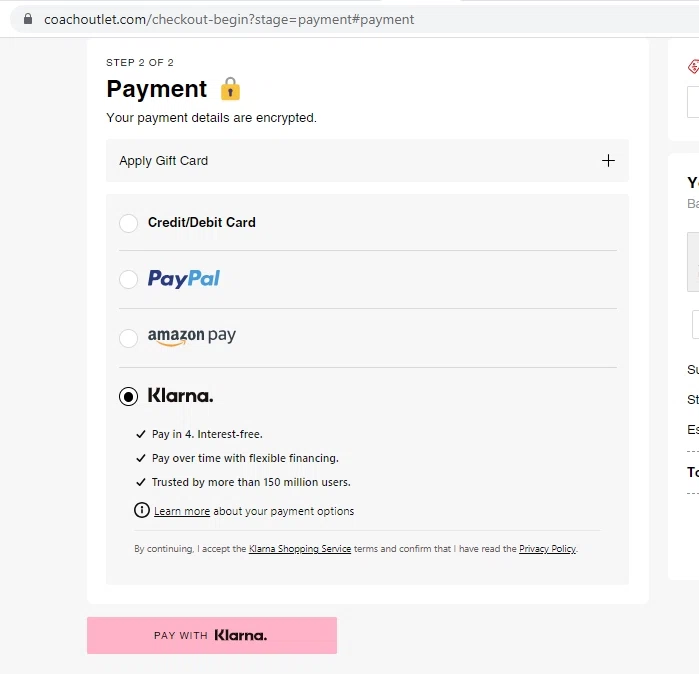Screen dimensions: 699x674
Task: Click the checkmark beside Trusted by 150 million users
Action: click(x=141, y=483)
